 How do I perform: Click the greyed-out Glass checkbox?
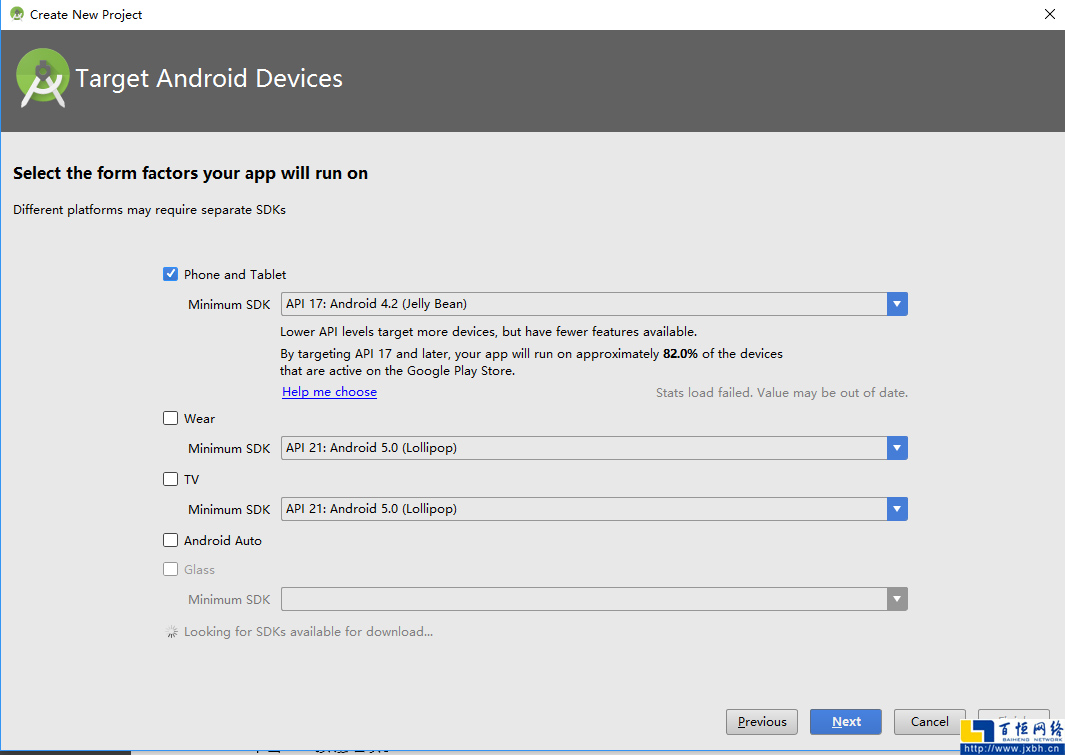[171, 569]
